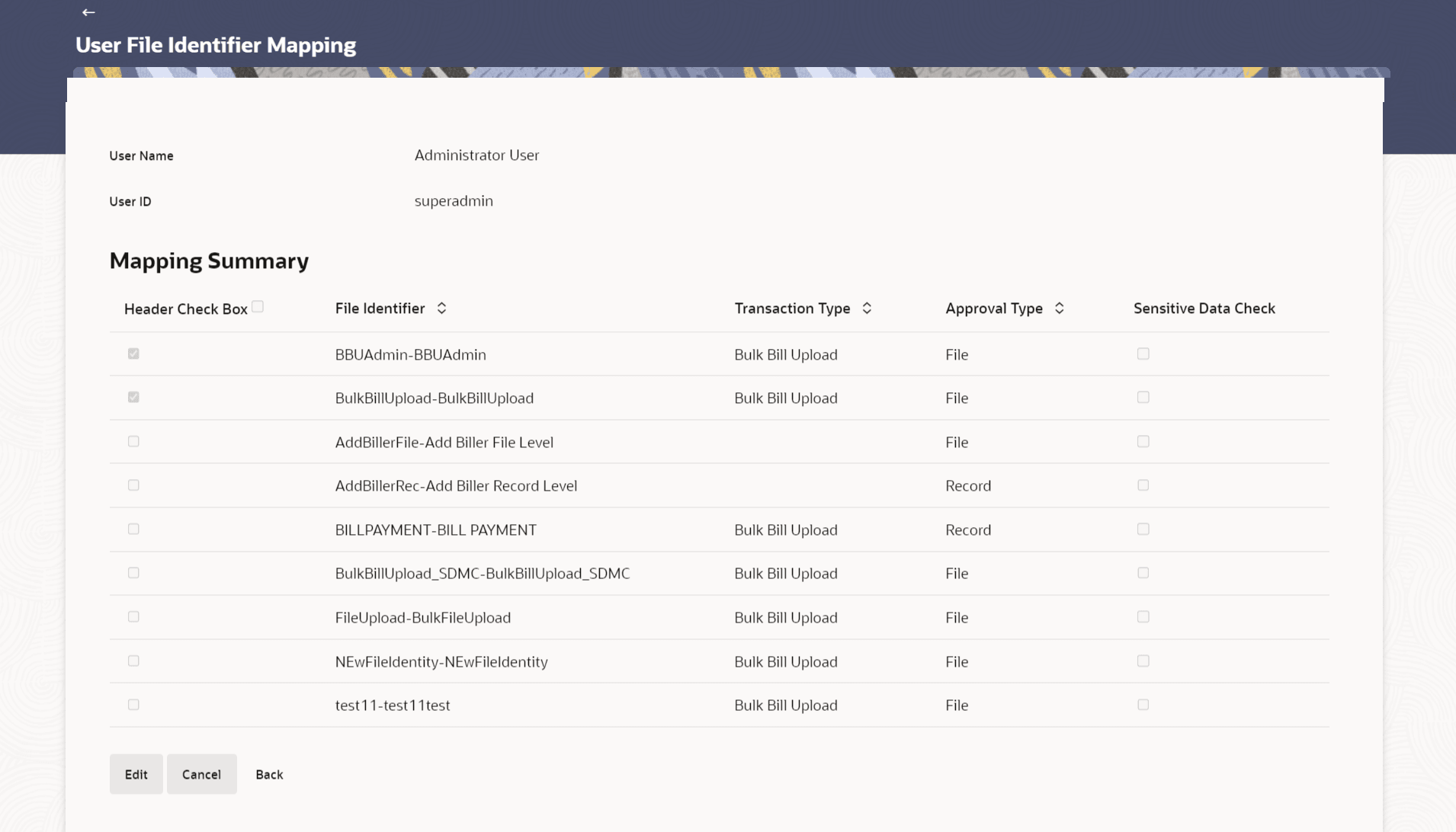The image size is (1456, 832).
Task: Click the Back link
Action: click(x=269, y=774)
